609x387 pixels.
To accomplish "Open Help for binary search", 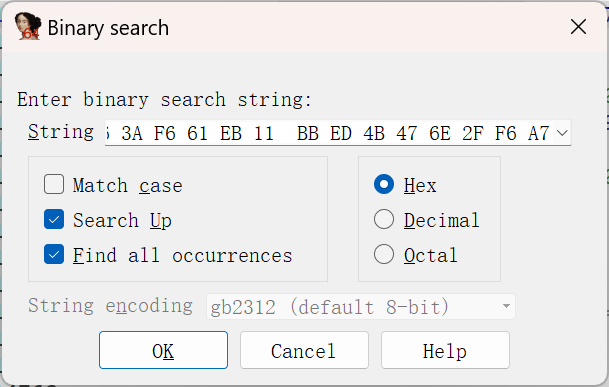I will pyautogui.click(x=445, y=350).
